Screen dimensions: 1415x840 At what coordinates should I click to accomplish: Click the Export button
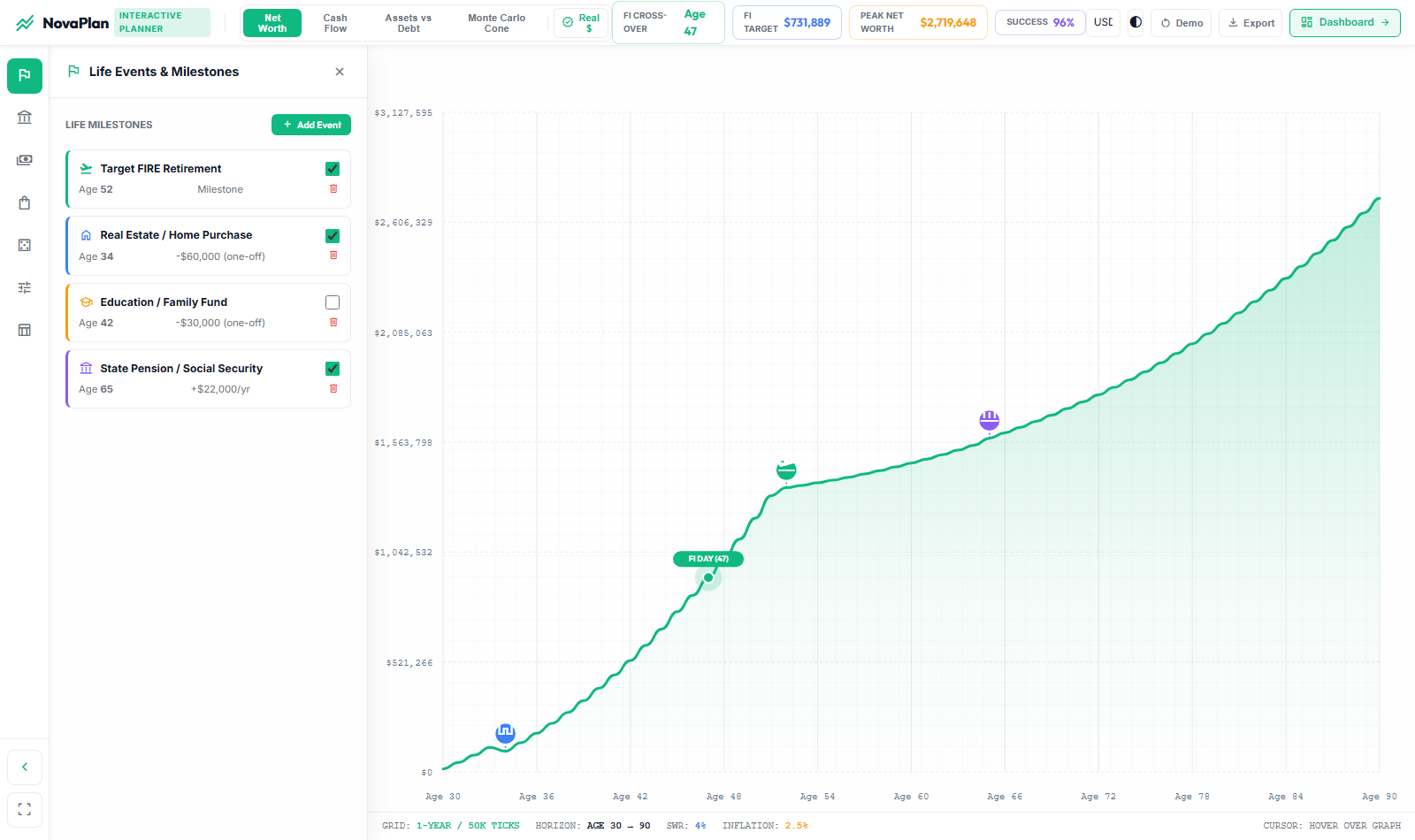tap(1251, 23)
